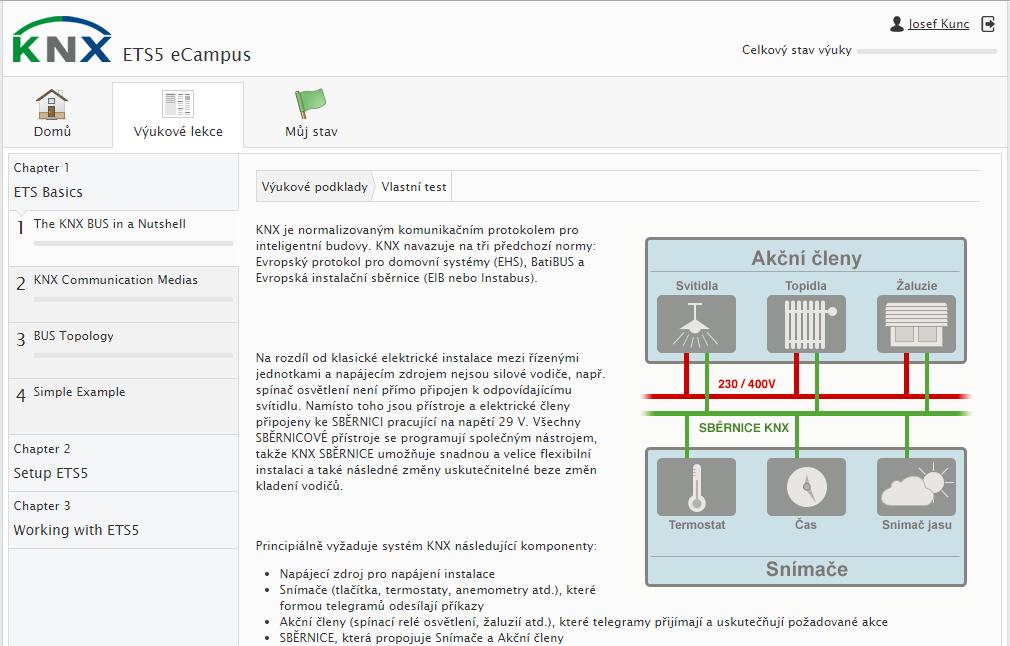
Task: Click progress bar under KNX BUS in a Nutshell
Action: pyautogui.click(x=133, y=243)
